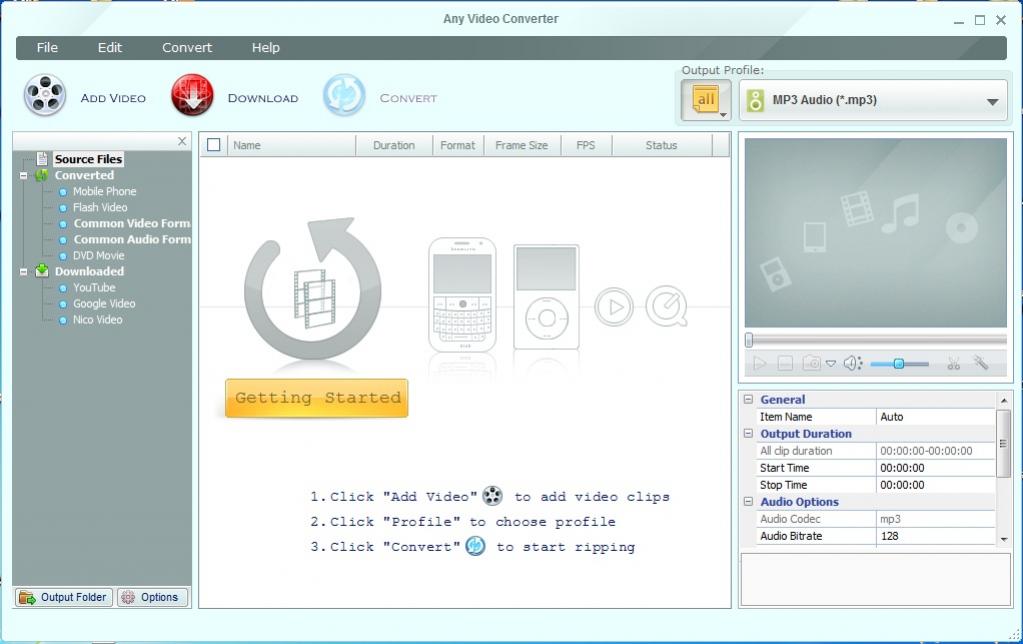Click the snapshot camera icon
The width and height of the screenshot is (1023, 644).
coord(811,363)
